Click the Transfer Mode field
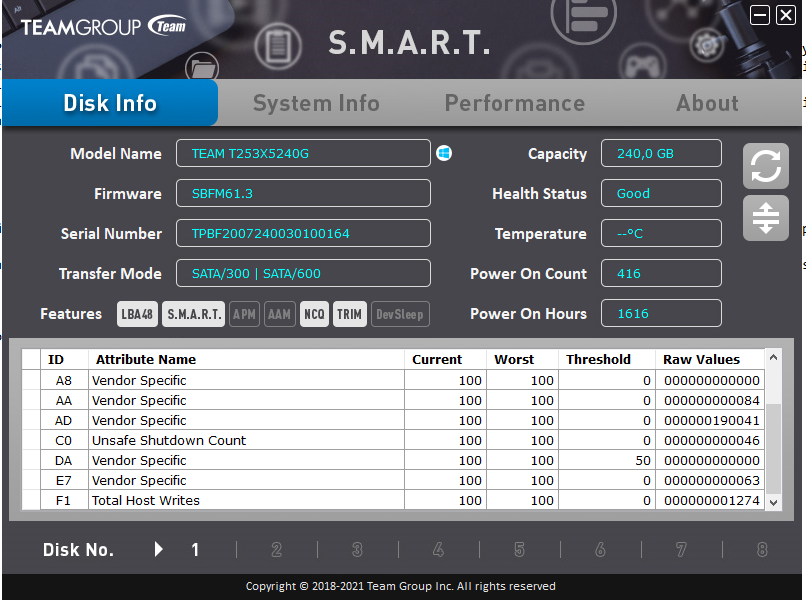The image size is (806, 601). (x=303, y=274)
